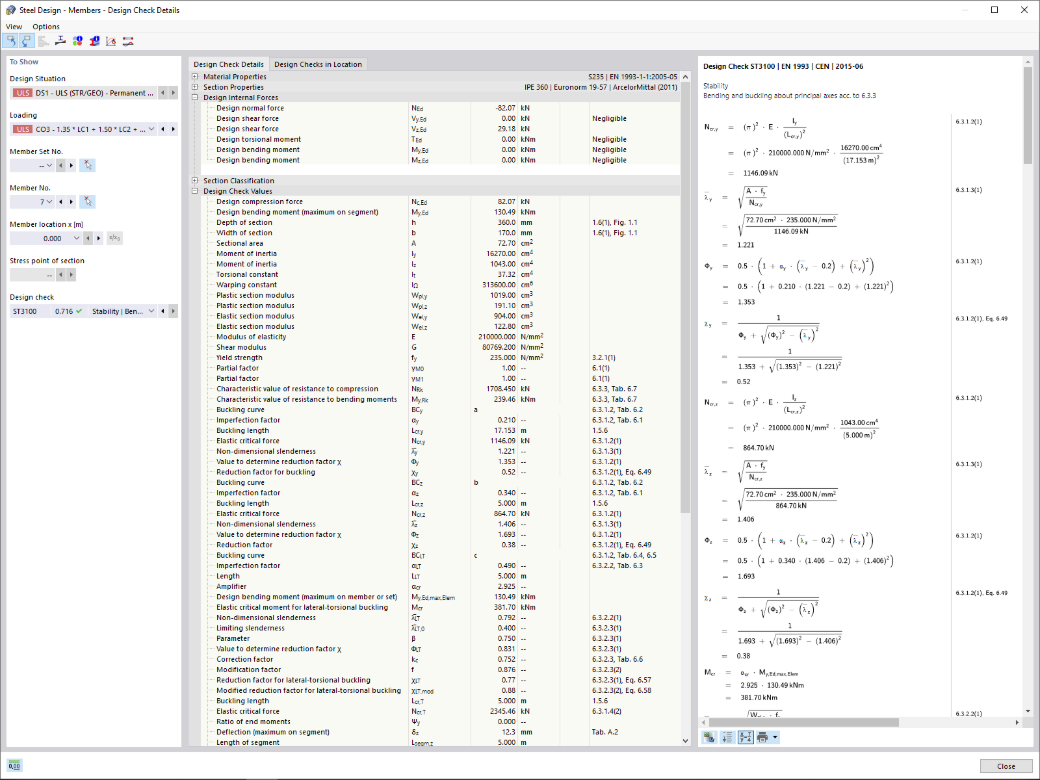Viewport: 1040px width, 780px height.
Task: Go to next design check arrow
Action: point(173,311)
